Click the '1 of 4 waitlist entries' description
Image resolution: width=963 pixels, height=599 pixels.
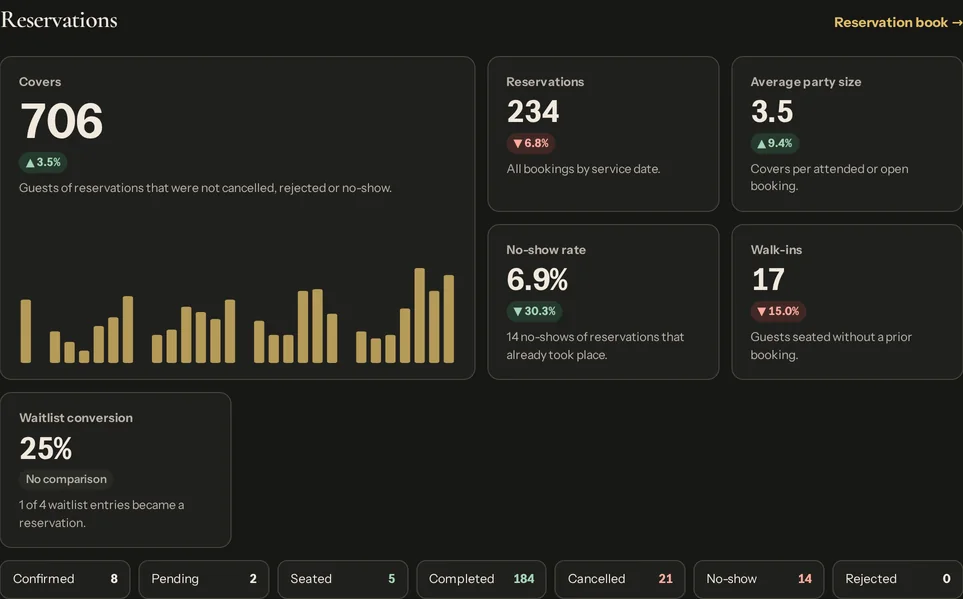tap(101, 514)
